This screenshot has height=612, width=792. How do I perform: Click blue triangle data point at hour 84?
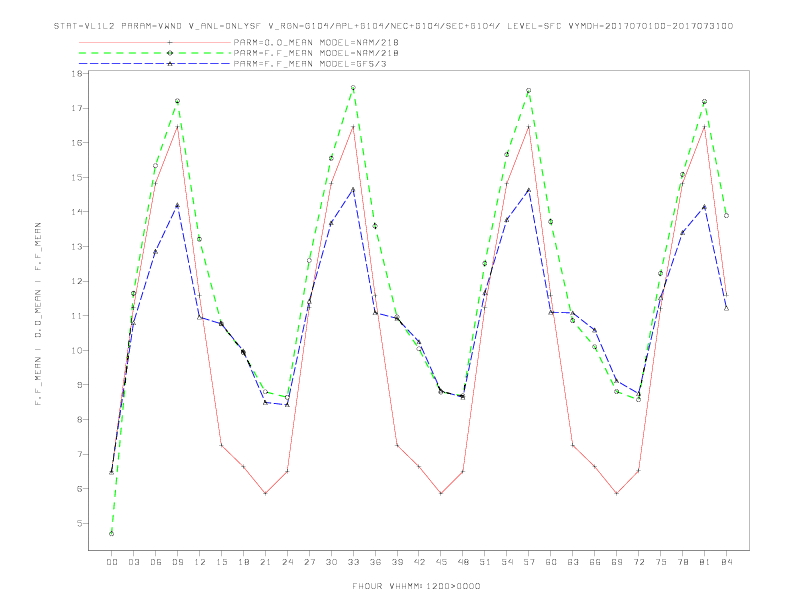click(726, 309)
